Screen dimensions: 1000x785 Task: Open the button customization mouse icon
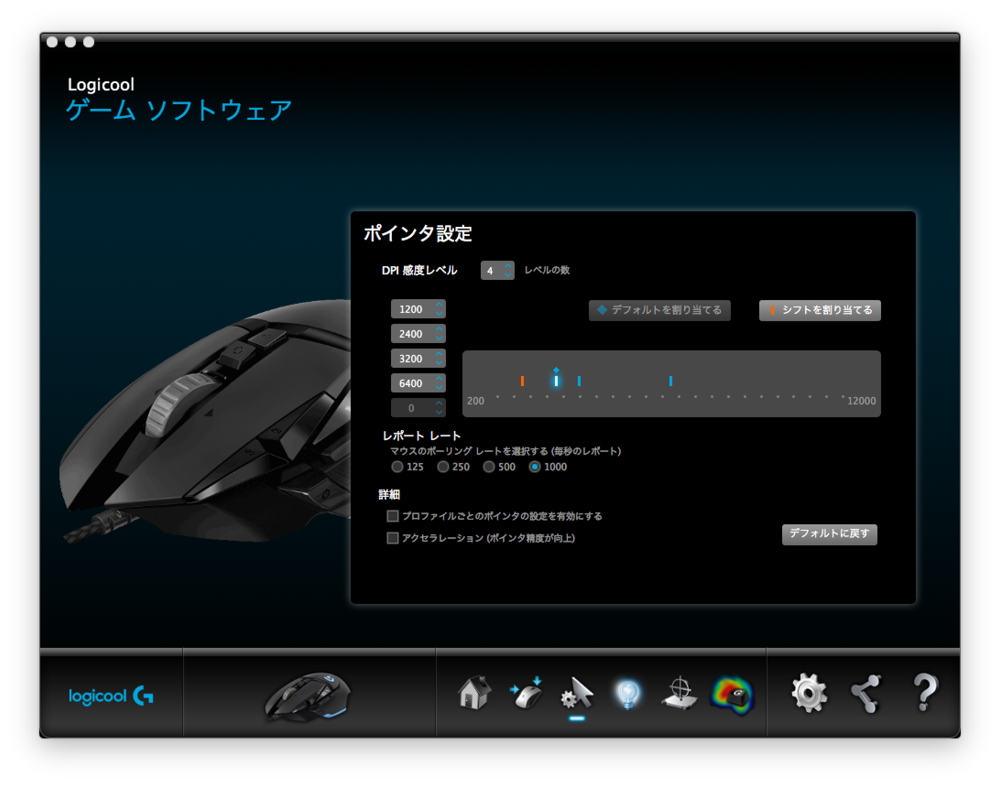tap(526, 693)
